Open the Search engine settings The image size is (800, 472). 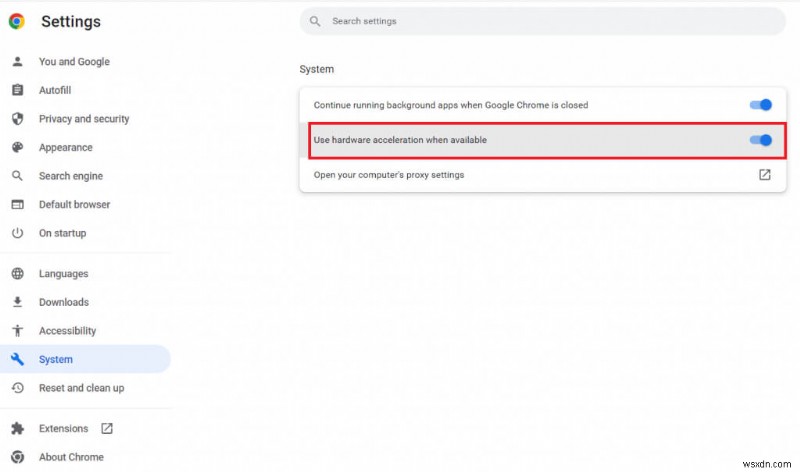(x=71, y=176)
